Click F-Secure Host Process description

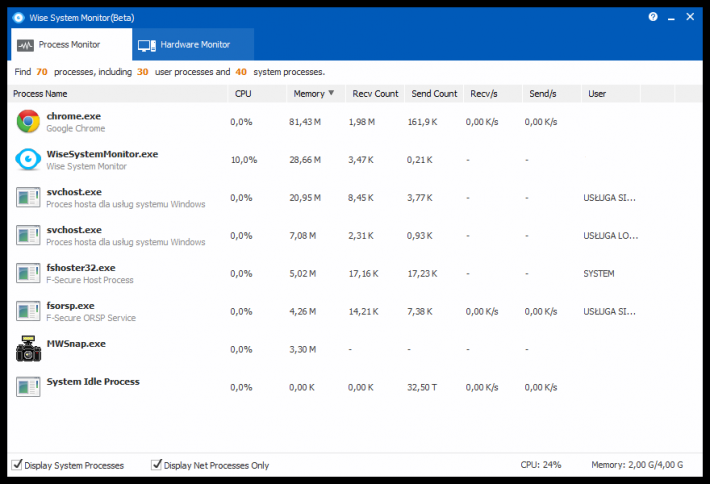(90, 280)
